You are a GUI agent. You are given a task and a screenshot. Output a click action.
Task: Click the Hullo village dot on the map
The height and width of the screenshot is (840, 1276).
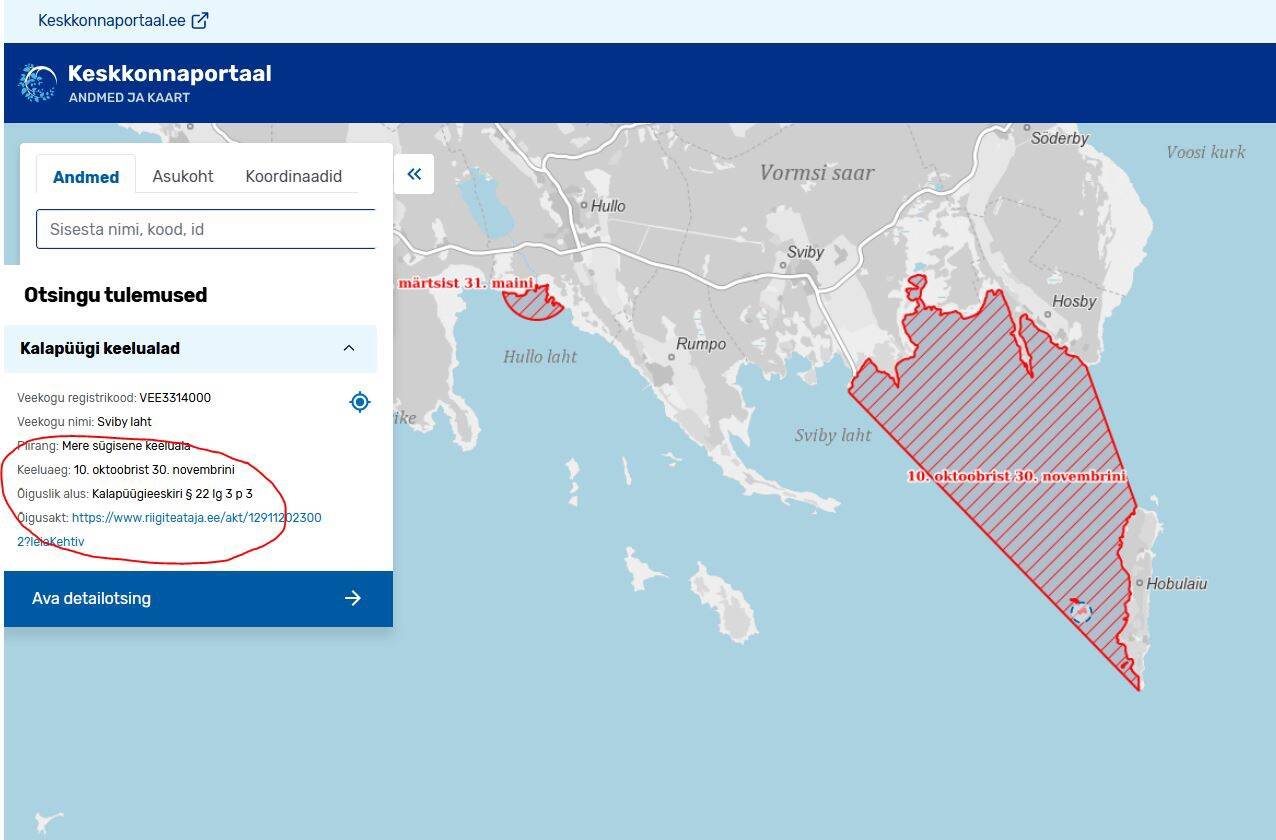point(585,205)
